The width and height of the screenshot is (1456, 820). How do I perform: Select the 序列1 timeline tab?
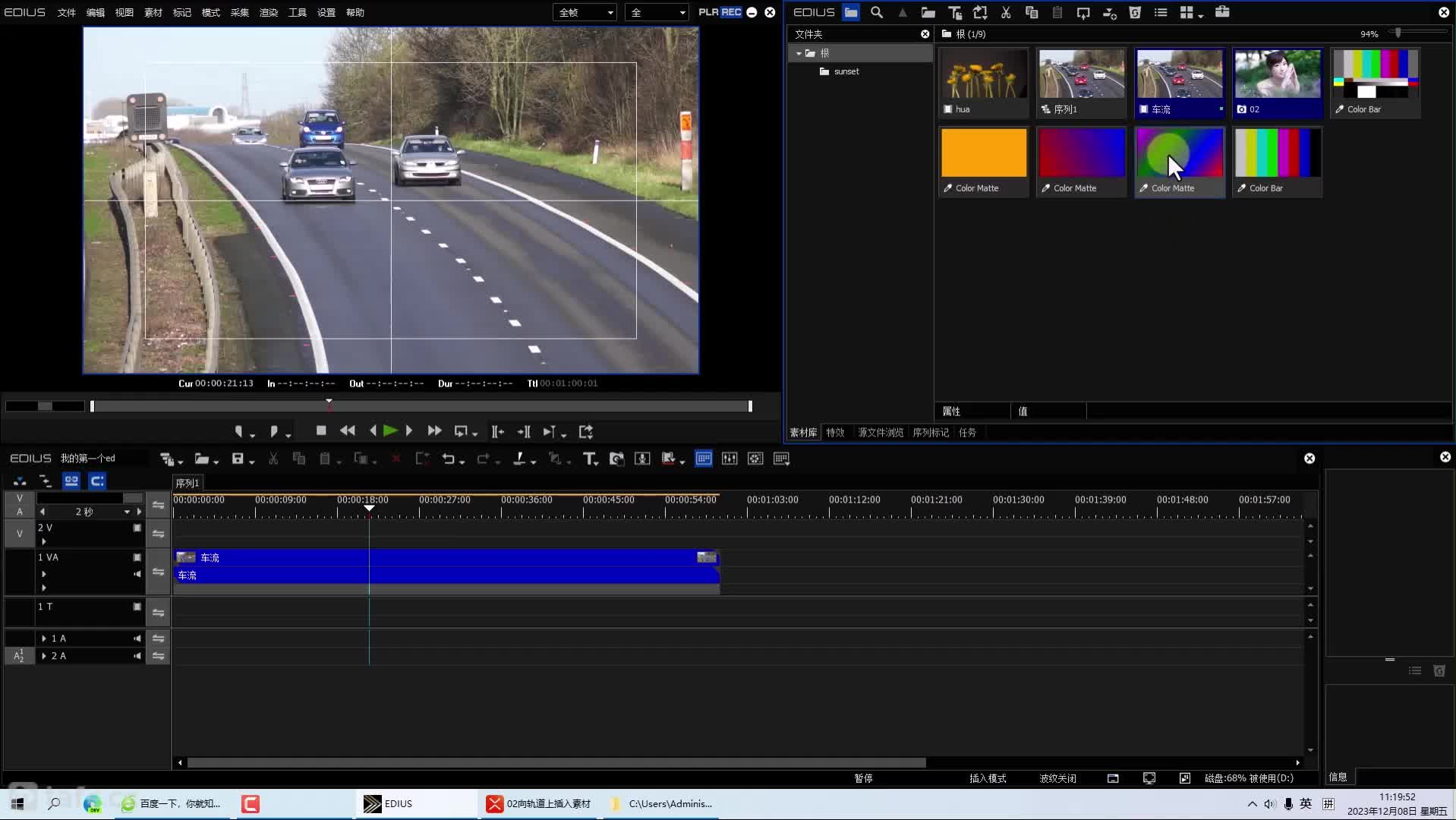(188, 483)
